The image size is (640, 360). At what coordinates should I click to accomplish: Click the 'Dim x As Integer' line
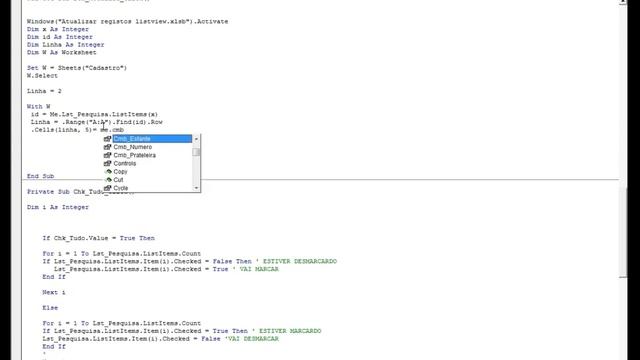click(58, 29)
